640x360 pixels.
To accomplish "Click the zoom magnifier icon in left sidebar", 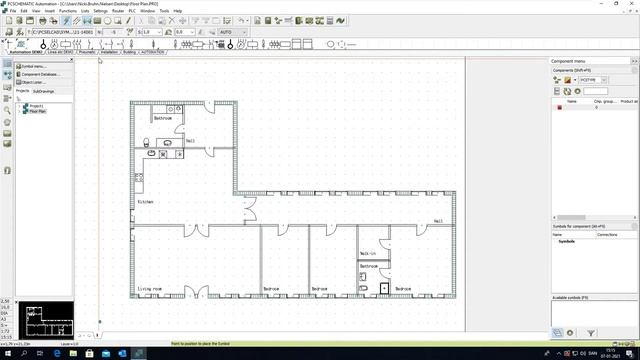I will pos(7,111).
